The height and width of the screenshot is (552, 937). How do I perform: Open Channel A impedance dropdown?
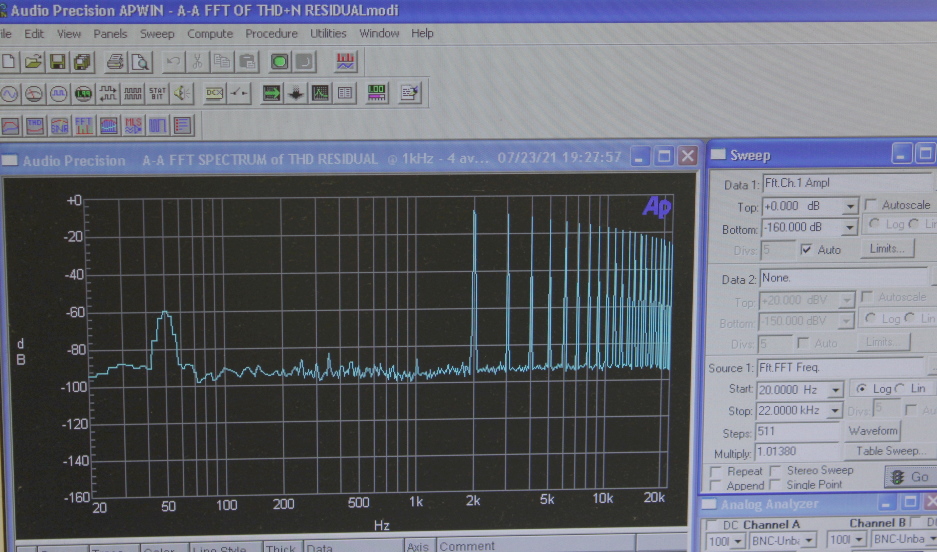tap(738, 541)
